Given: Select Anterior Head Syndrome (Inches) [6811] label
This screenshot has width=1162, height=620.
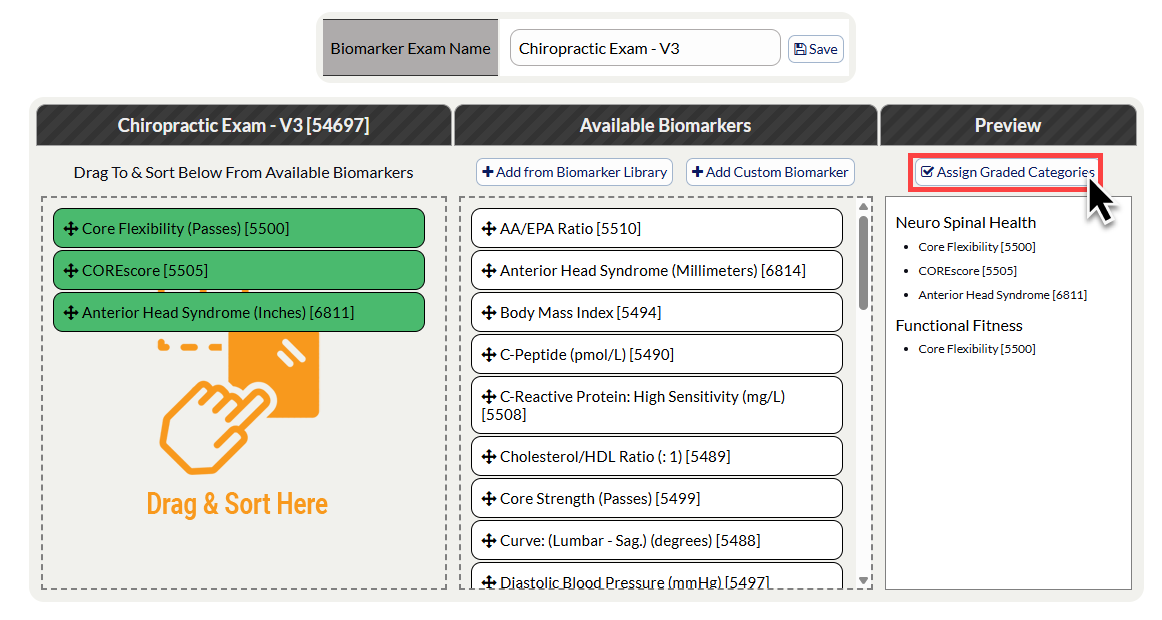Looking at the screenshot, I should [218, 313].
